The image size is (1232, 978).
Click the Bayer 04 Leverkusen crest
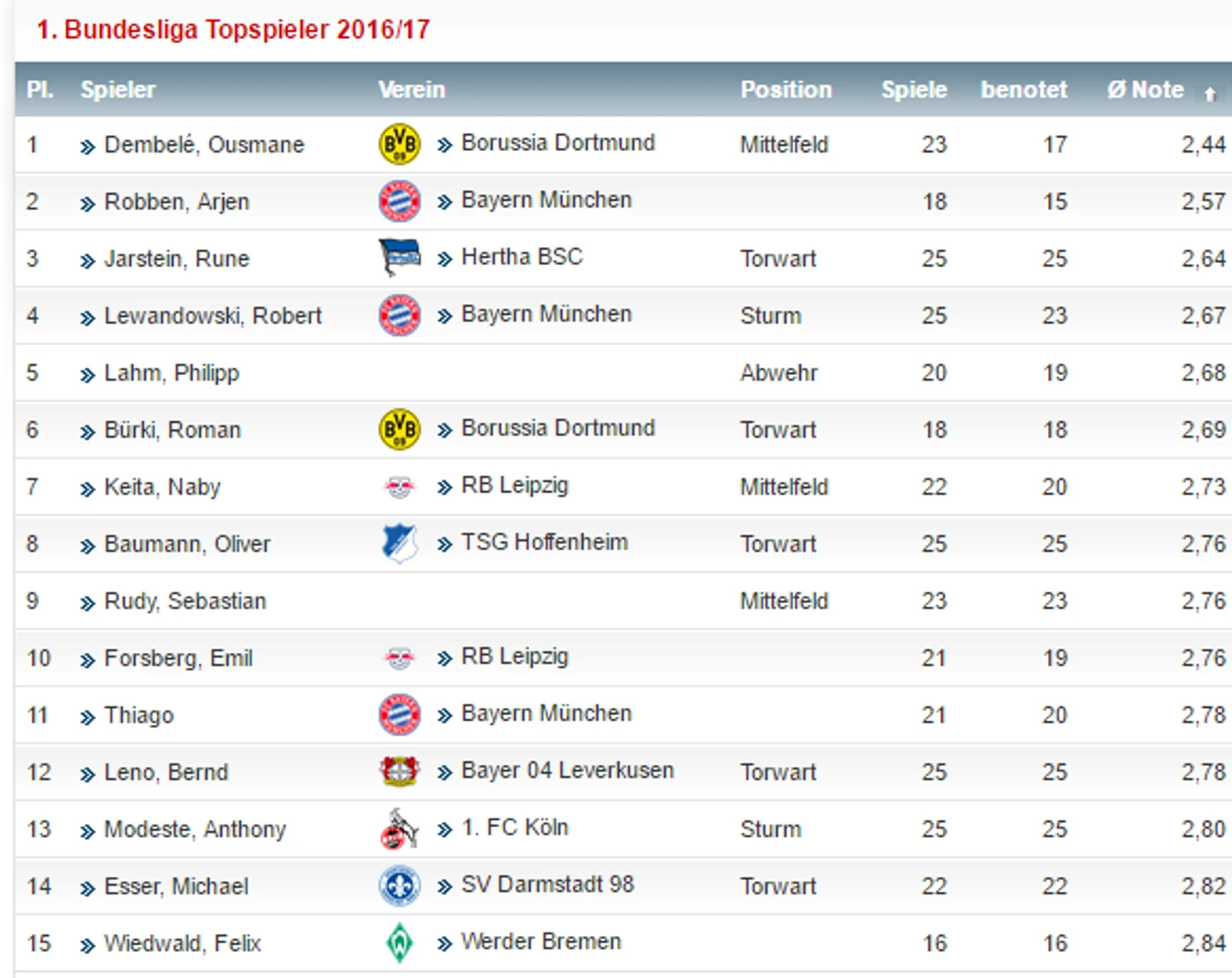click(400, 770)
